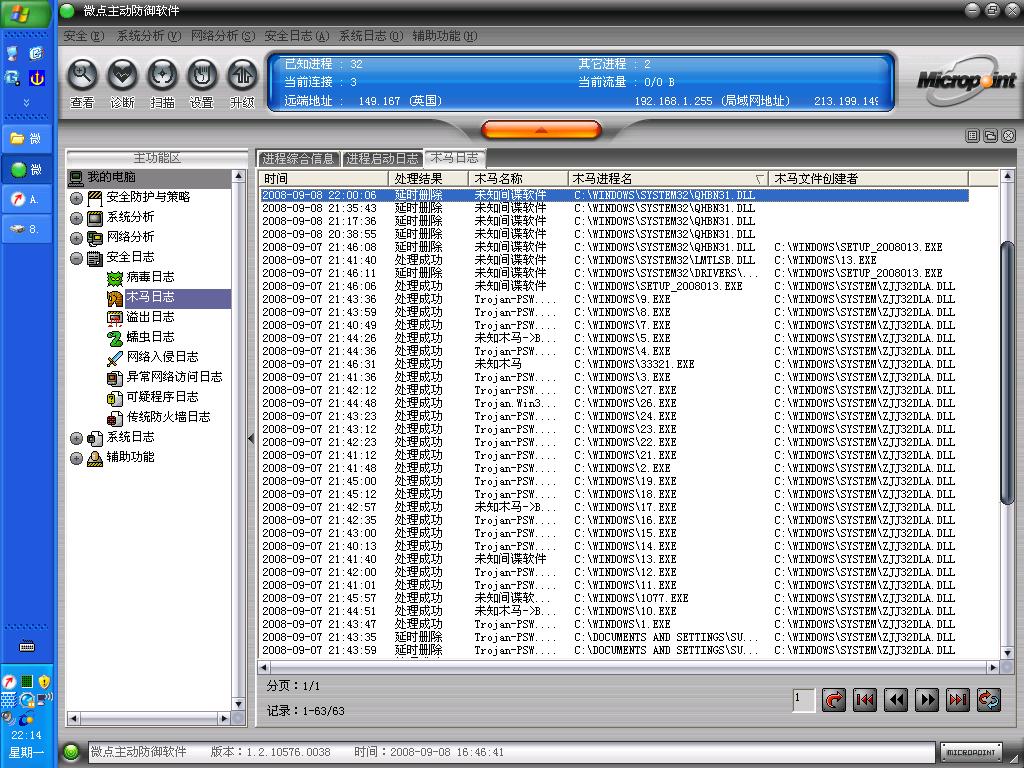
Task: Click the page number input field
Action: pyautogui.click(x=803, y=700)
